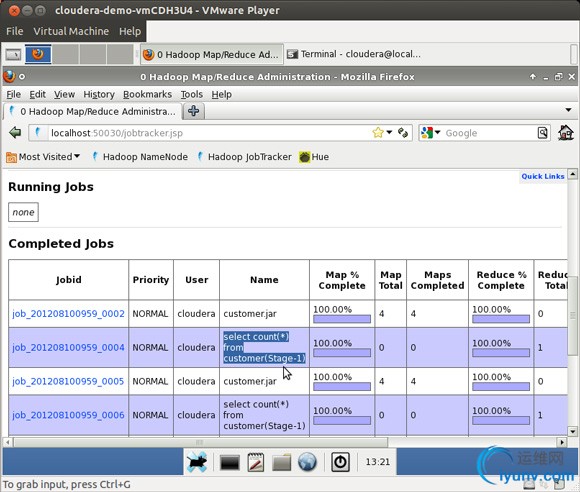Open the search engine selector dropdown
This screenshot has width=580, height=492.
431,132
